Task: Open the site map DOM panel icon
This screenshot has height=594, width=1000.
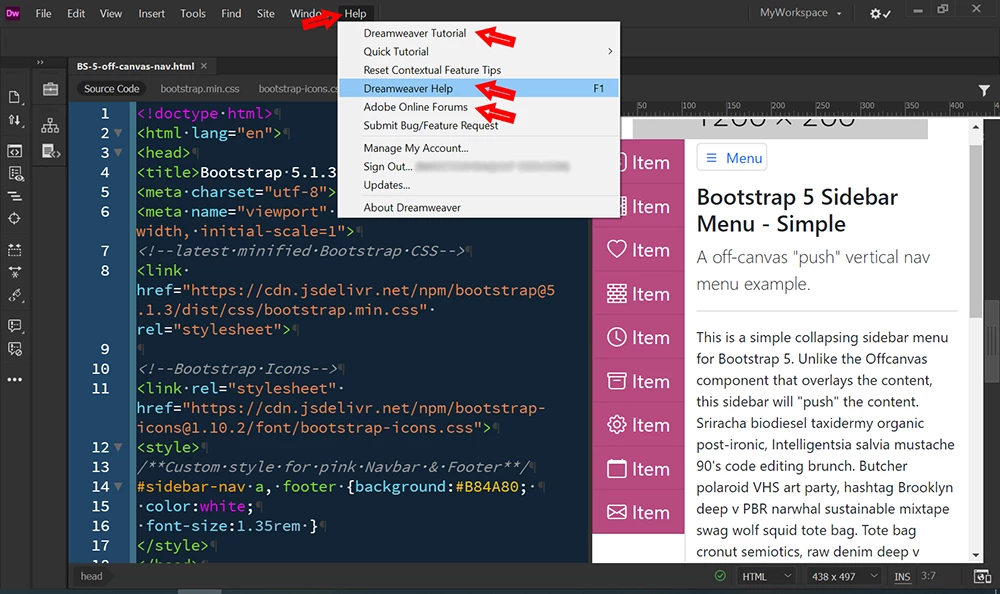Action: click(x=50, y=126)
